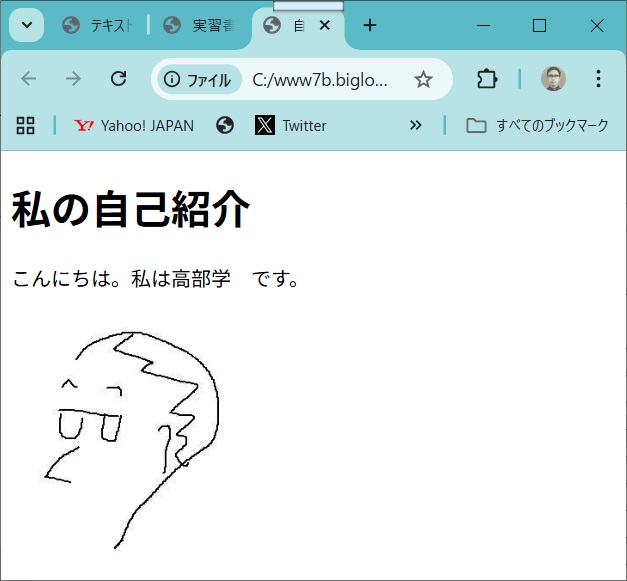Open the Chrome profile avatar
This screenshot has width=627, height=581.
click(x=553, y=78)
